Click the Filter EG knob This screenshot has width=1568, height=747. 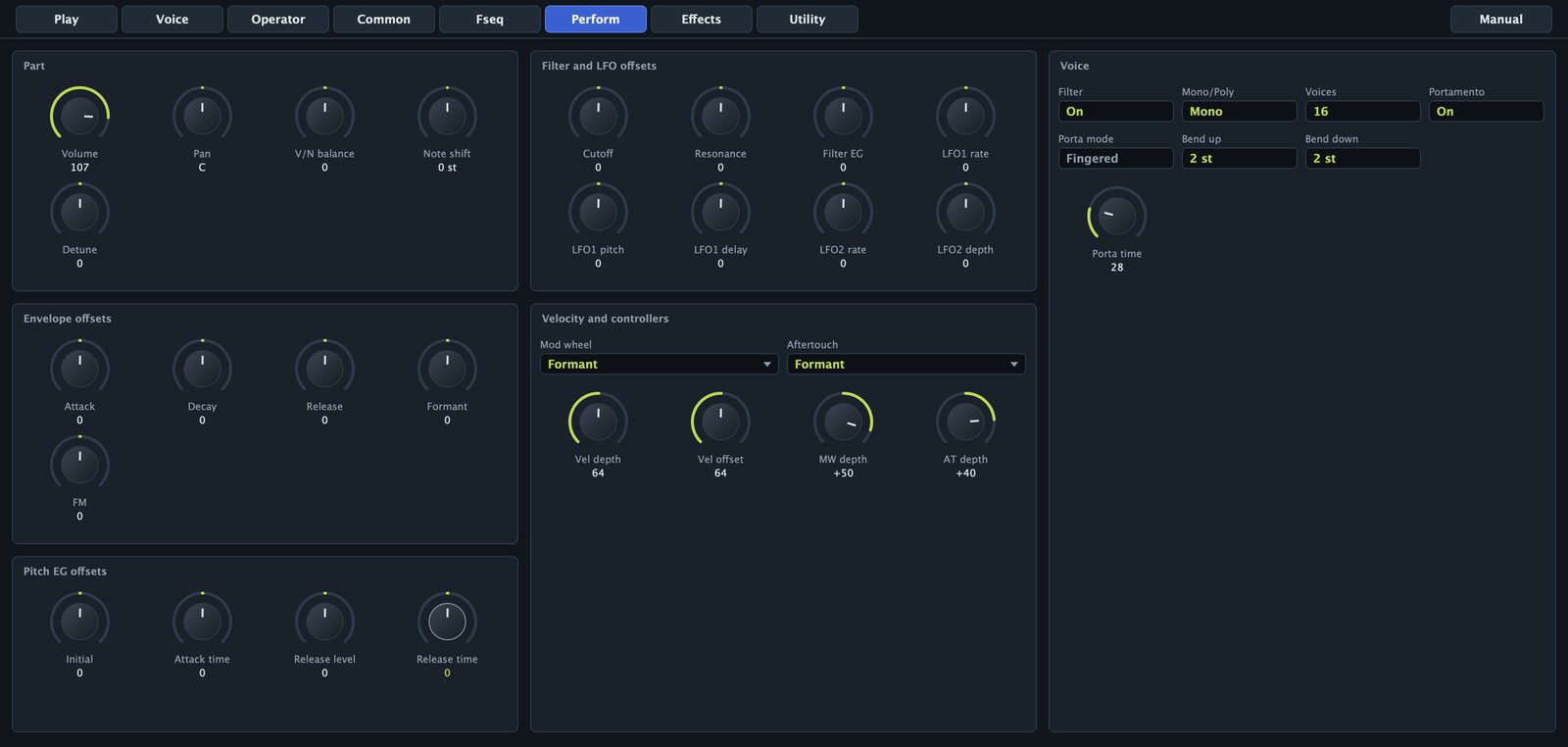click(x=843, y=116)
